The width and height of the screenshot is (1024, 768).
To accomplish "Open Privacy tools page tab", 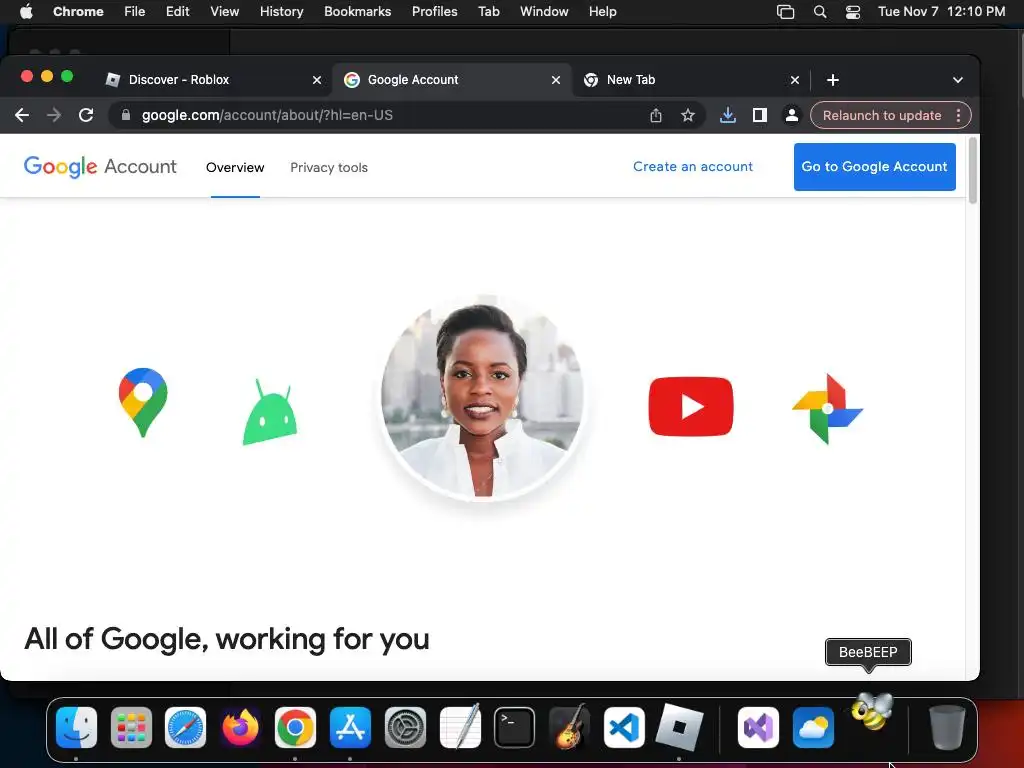I will (328, 168).
